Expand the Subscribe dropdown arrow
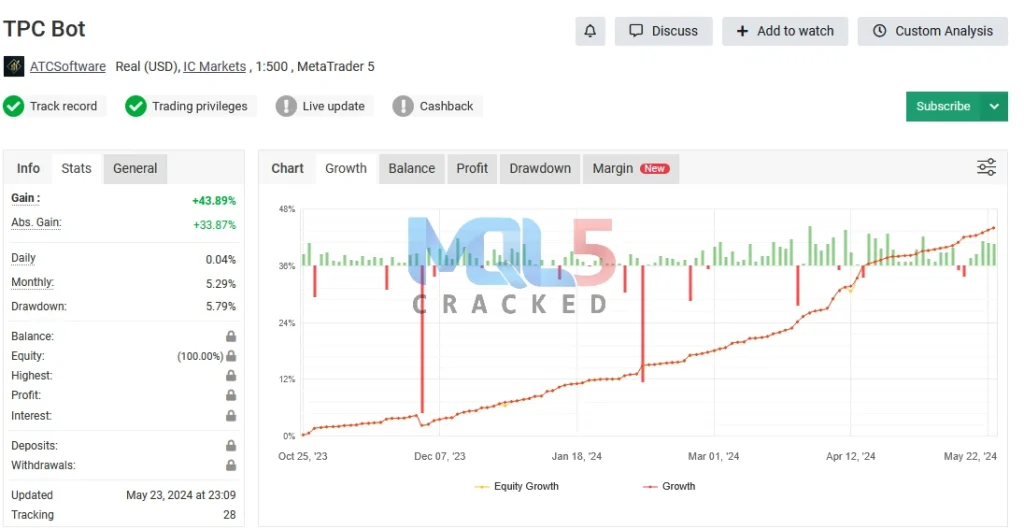 [994, 106]
